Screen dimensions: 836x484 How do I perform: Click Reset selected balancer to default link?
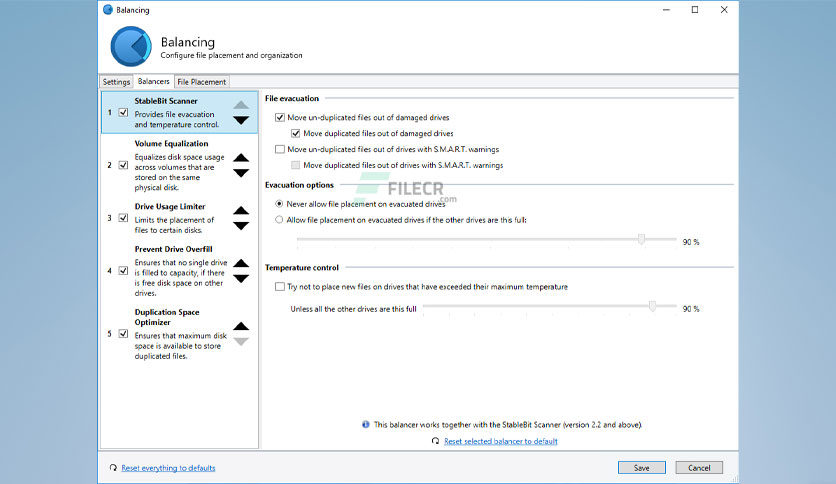[x=501, y=441]
